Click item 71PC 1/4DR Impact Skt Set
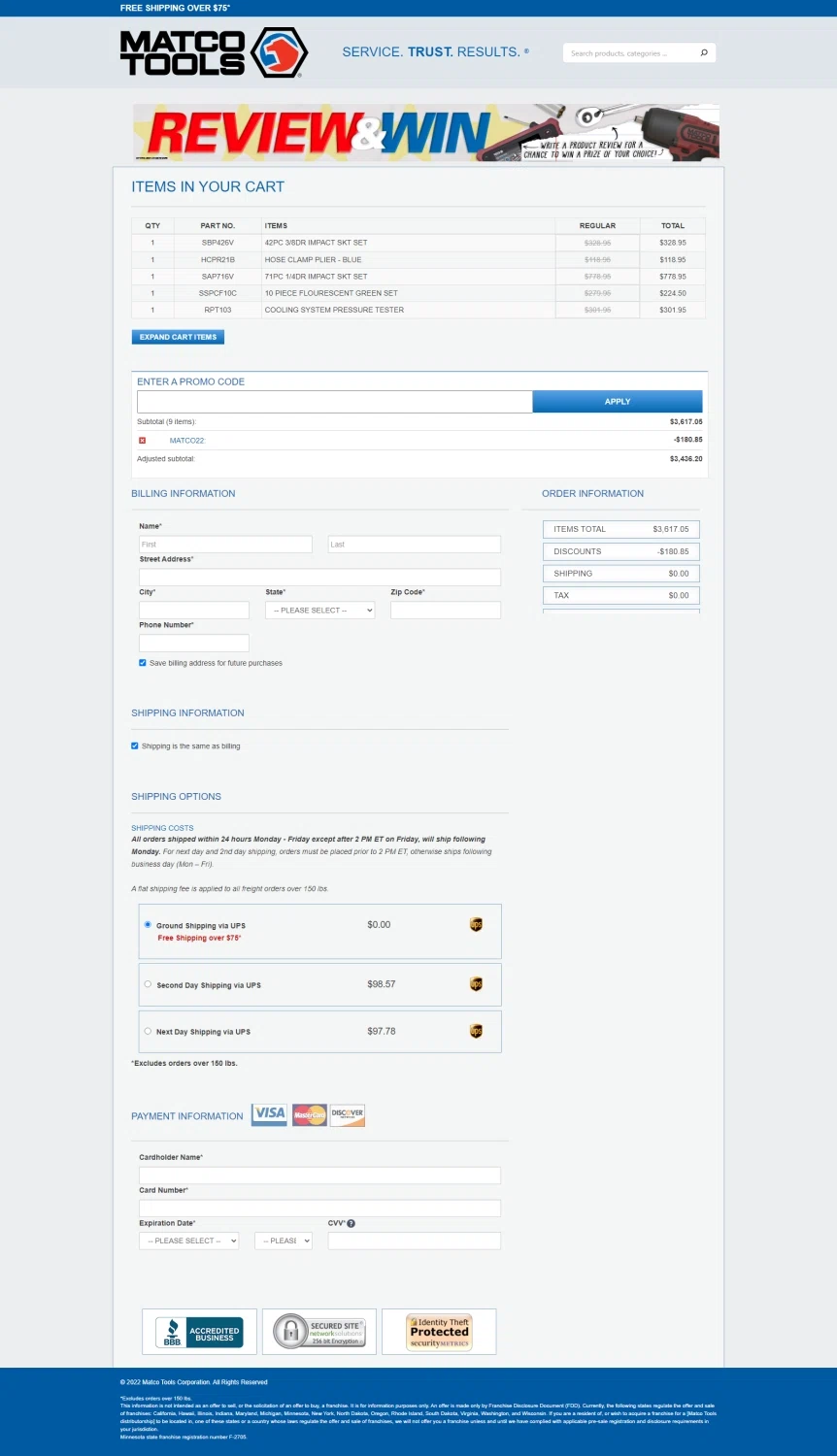Image resolution: width=837 pixels, height=1456 pixels. pyautogui.click(x=316, y=277)
